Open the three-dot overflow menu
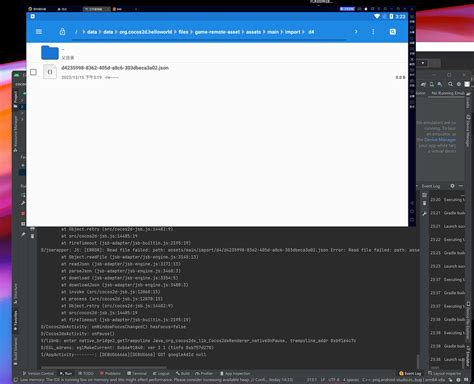This screenshot has width=474, height=384. [373, 32]
